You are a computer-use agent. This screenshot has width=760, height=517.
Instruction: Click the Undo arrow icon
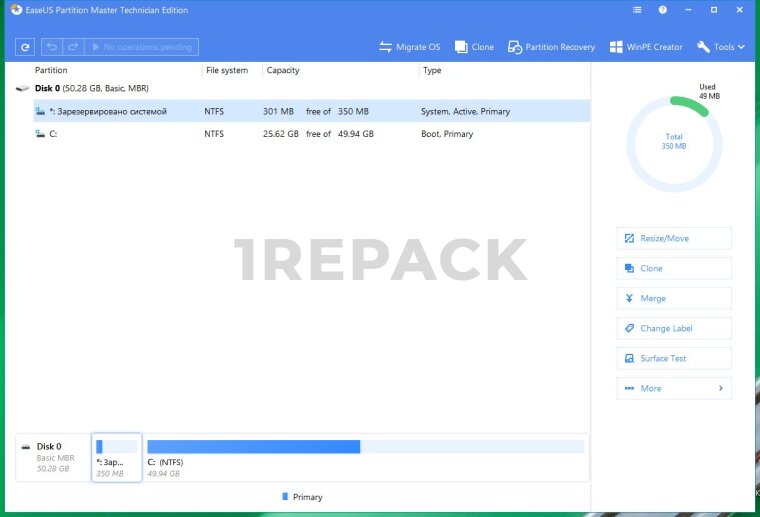click(x=51, y=47)
